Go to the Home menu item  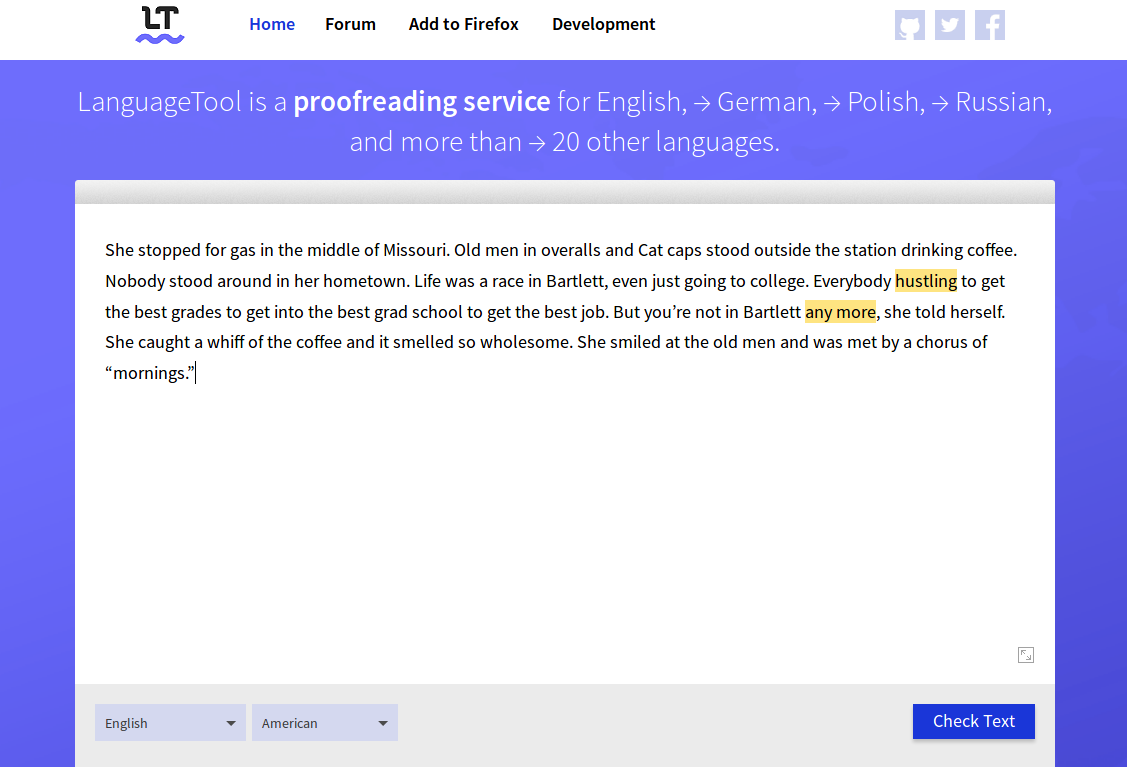tap(272, 24)
